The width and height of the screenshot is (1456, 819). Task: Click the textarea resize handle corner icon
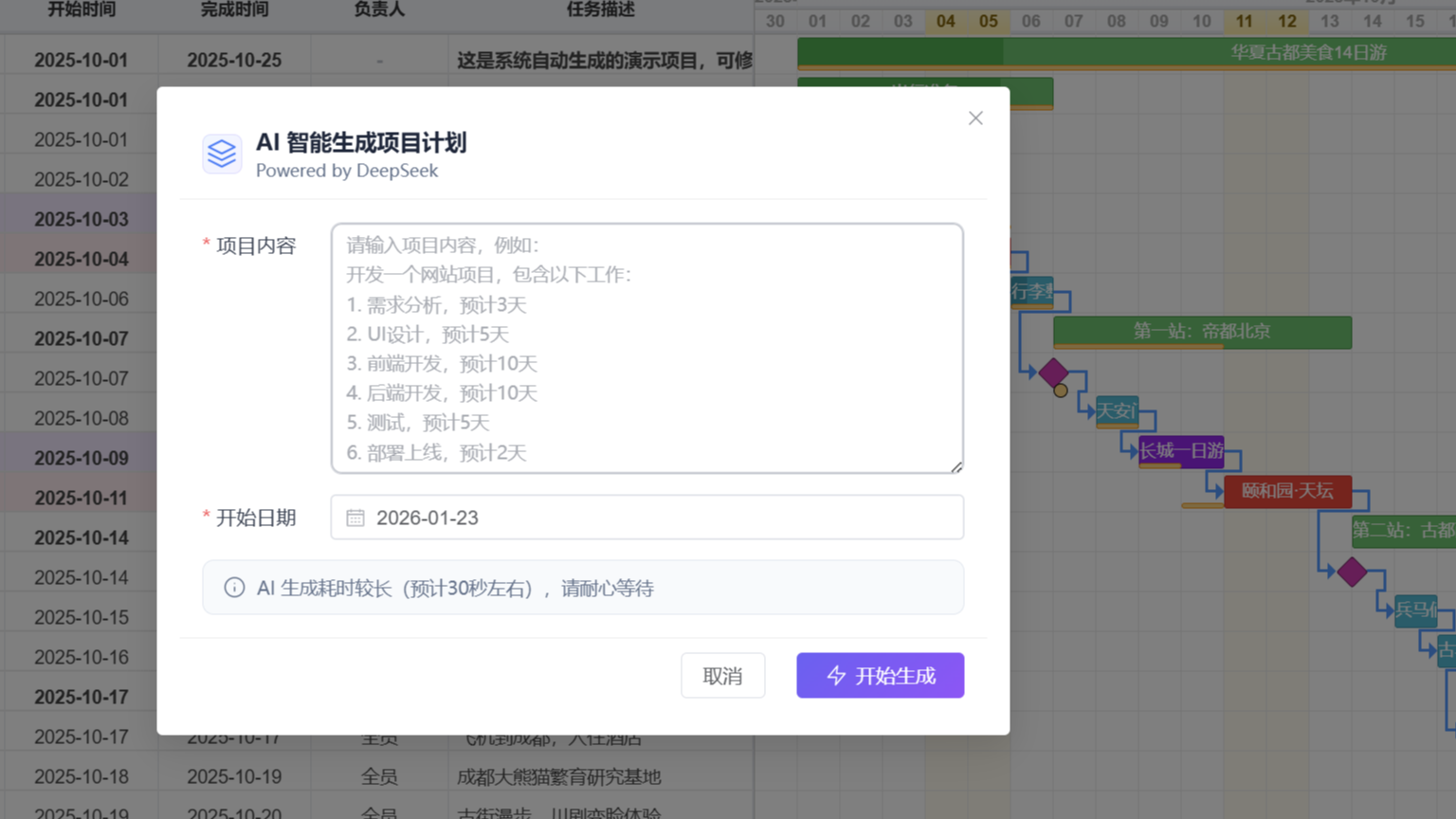point(956,465)
